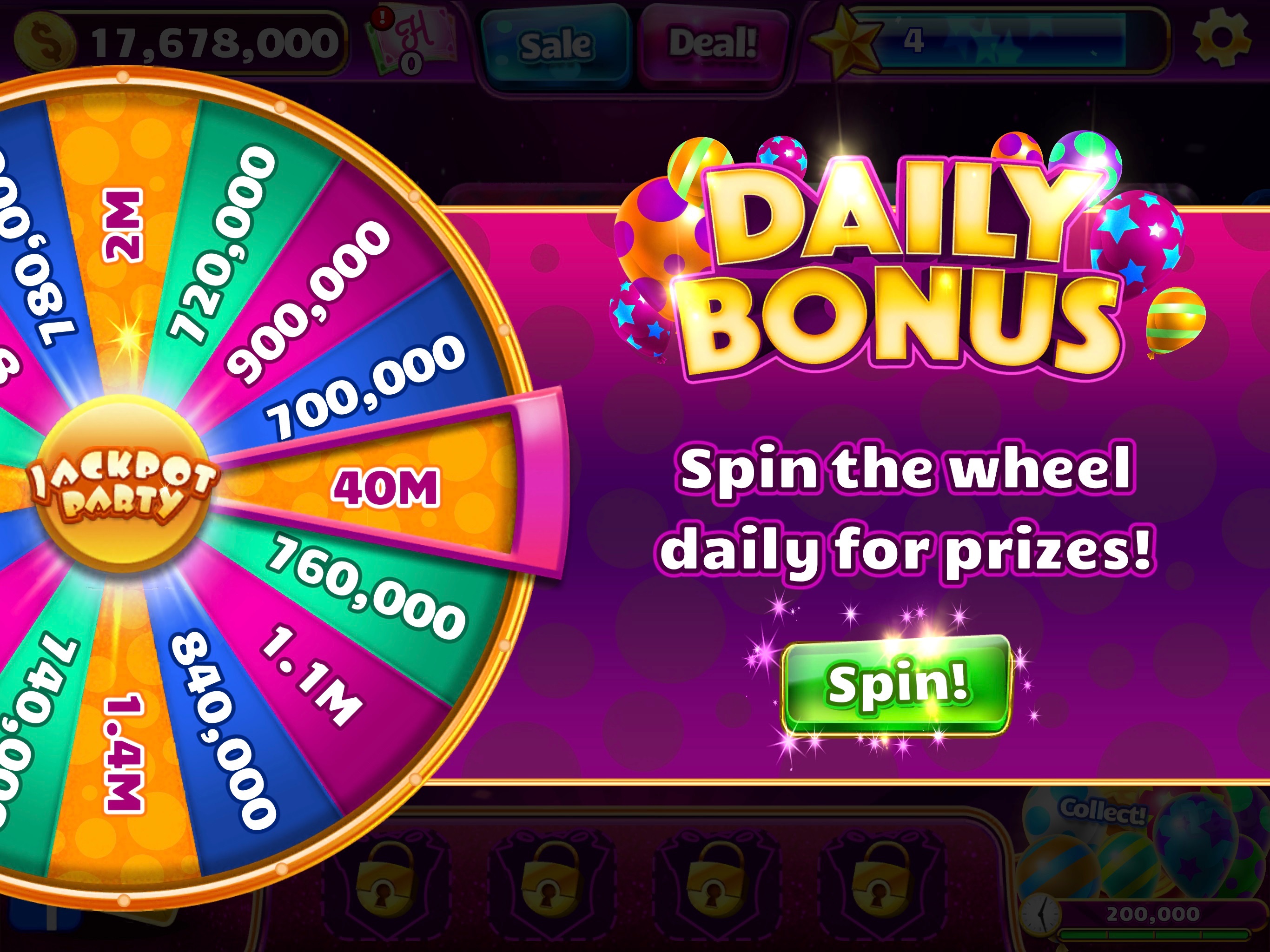Select the 2M wheel segment

click(121, 225)
